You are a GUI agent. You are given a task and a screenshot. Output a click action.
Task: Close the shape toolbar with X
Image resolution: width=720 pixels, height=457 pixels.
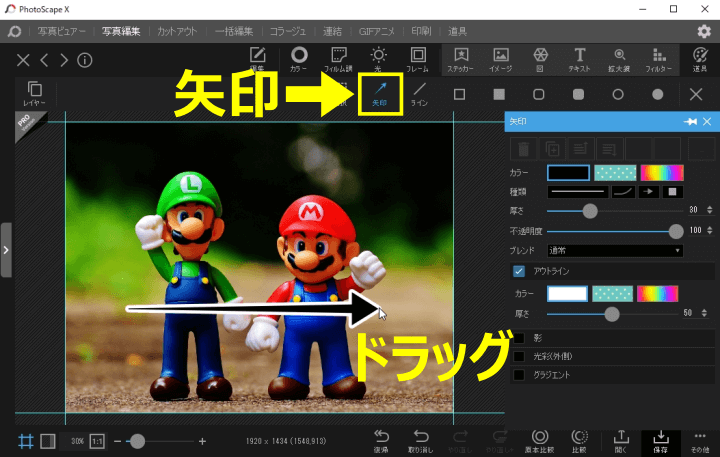(x=696, y=94)
